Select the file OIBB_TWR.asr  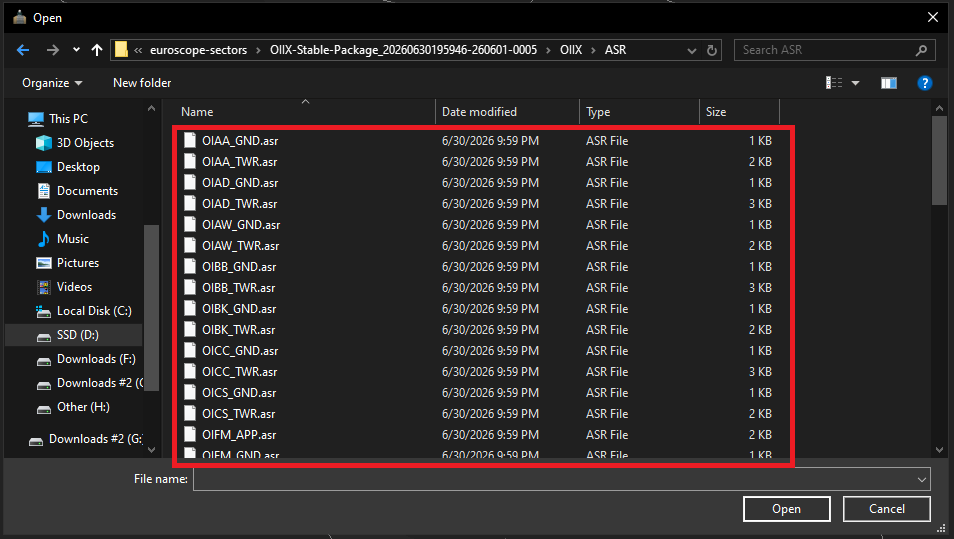(x=238, y=288)
